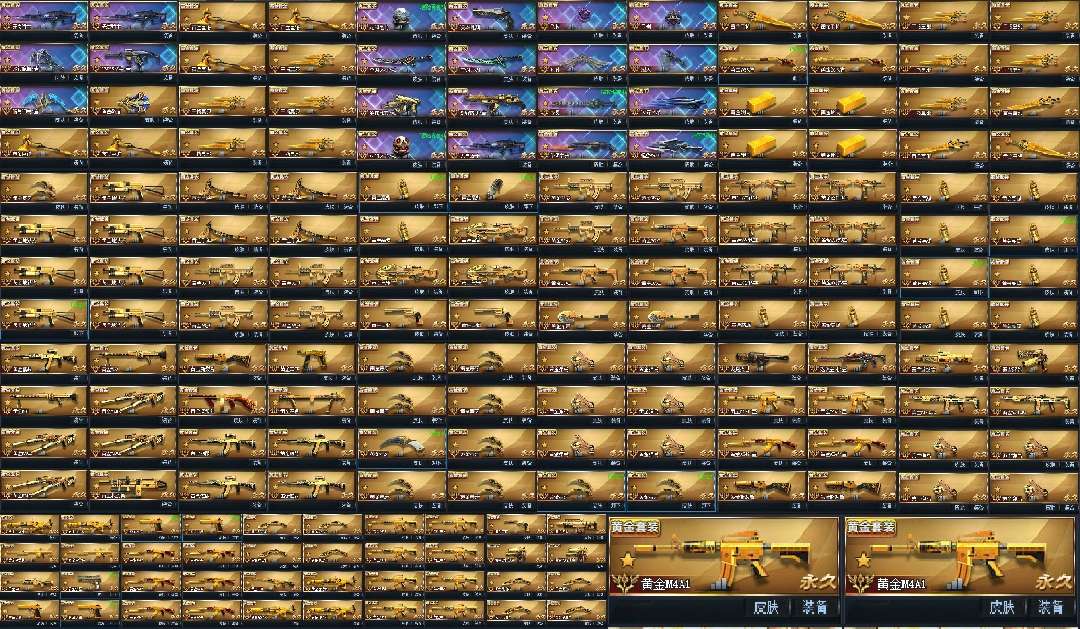This screenshot has width=1080, height=629.
Task: Click 装备 on the left large 黄金M4A1 card
Action: tap(815, 608)
